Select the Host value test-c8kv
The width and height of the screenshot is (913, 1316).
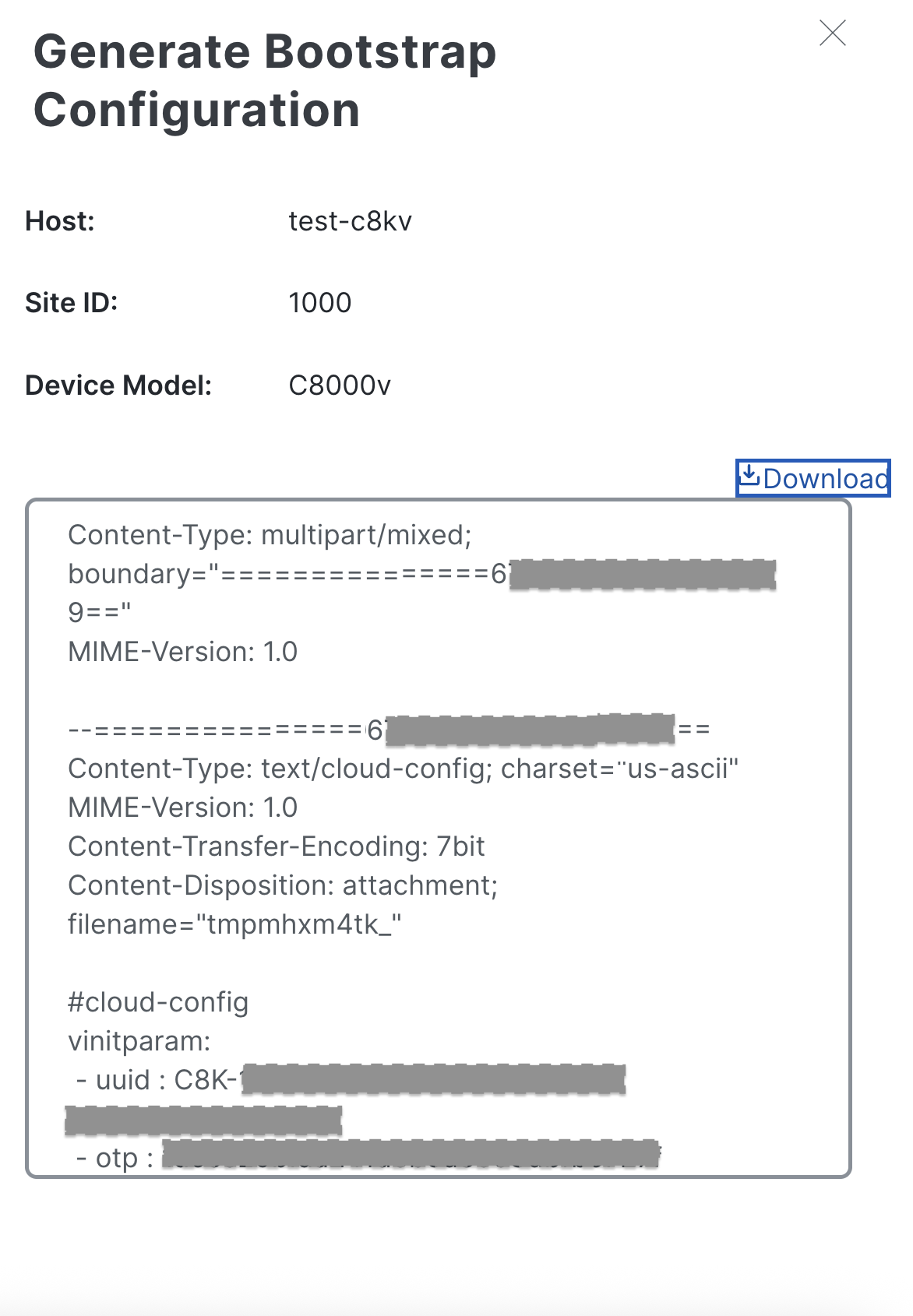pos(351,221)
